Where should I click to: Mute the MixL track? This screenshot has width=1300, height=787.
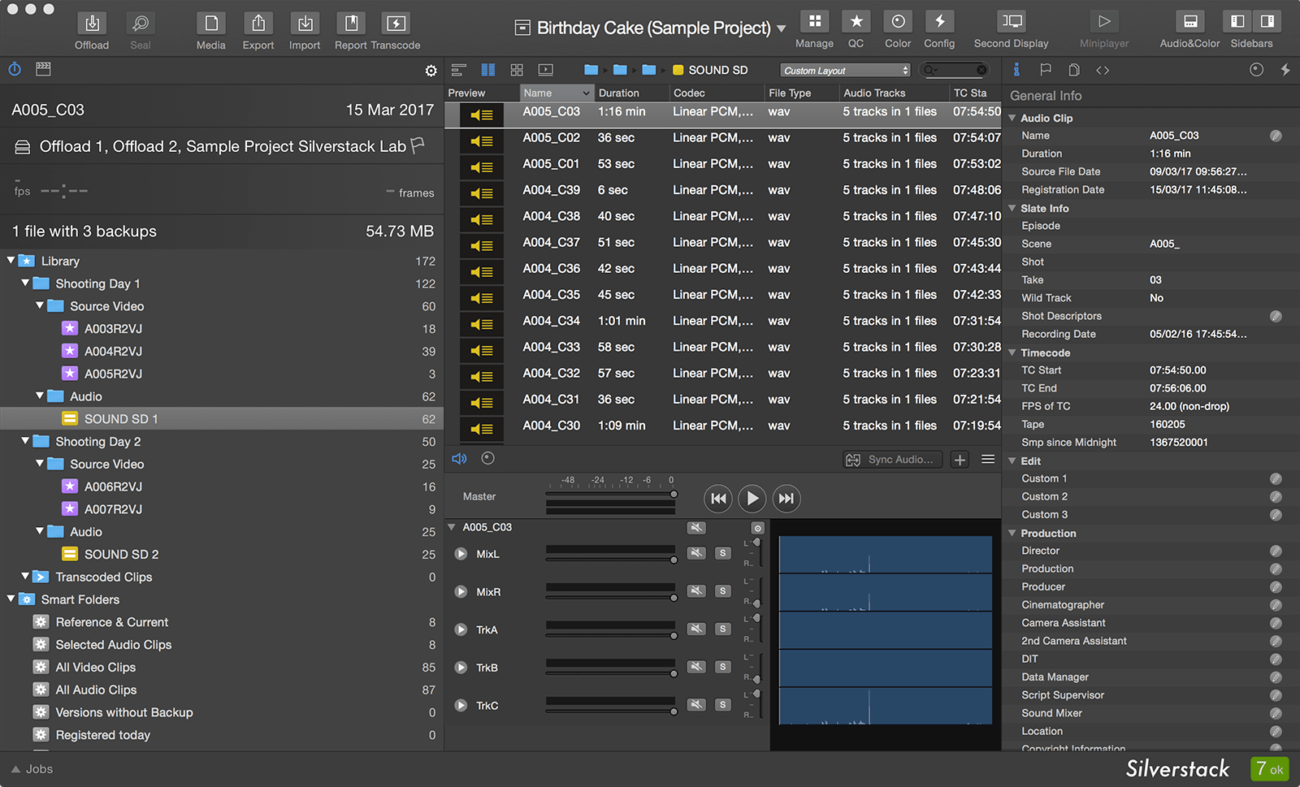(696, 553)
